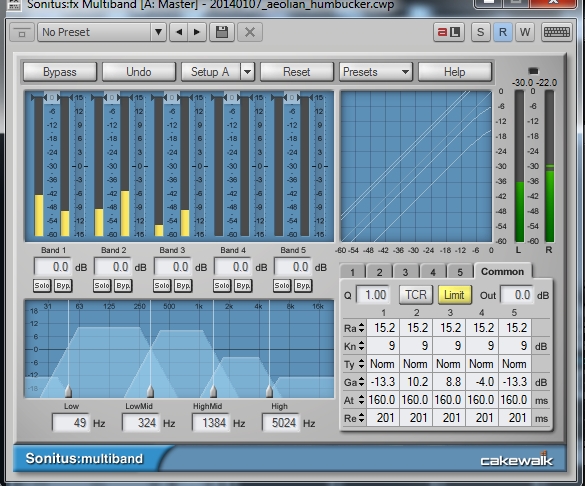This screenshot has height=486, width=585.
Task: Click band 4 gain value -4.0
Action: (482, 382)
